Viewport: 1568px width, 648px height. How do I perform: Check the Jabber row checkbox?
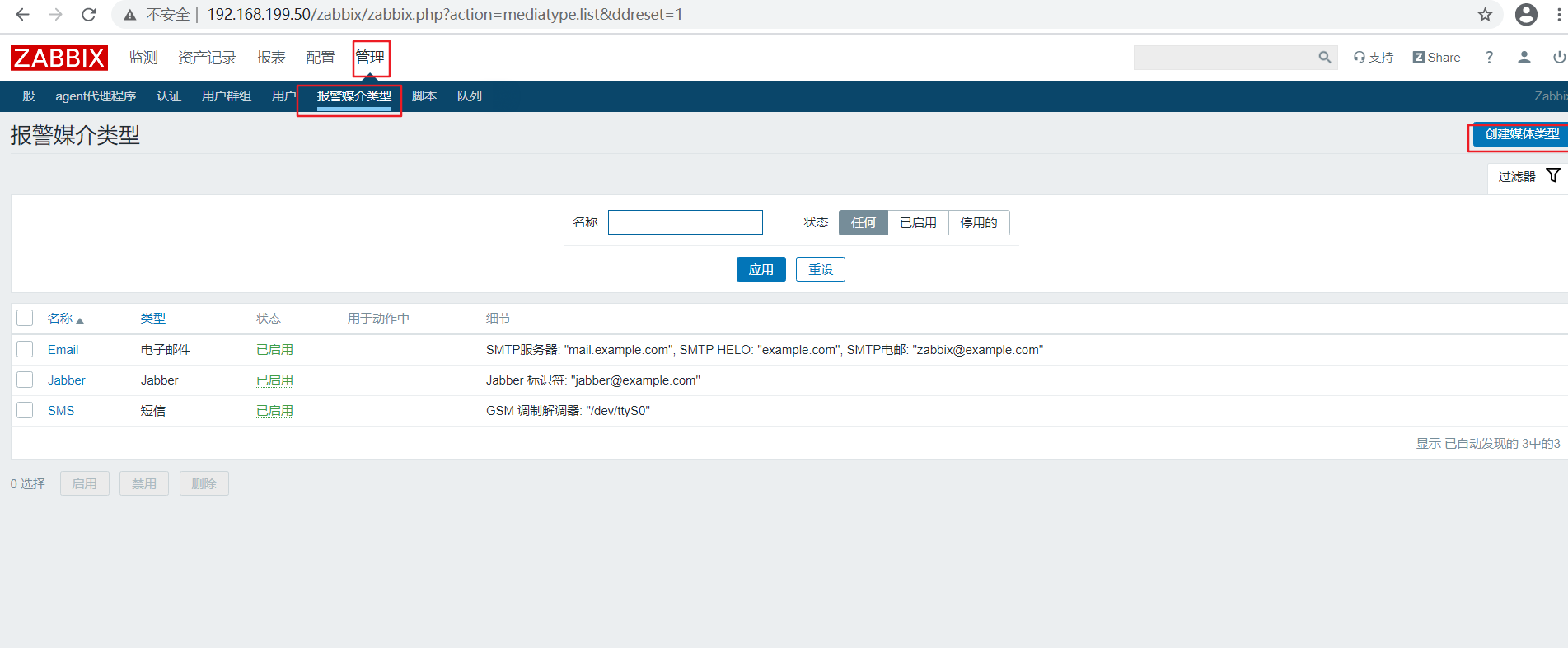(x=25, y=380)
